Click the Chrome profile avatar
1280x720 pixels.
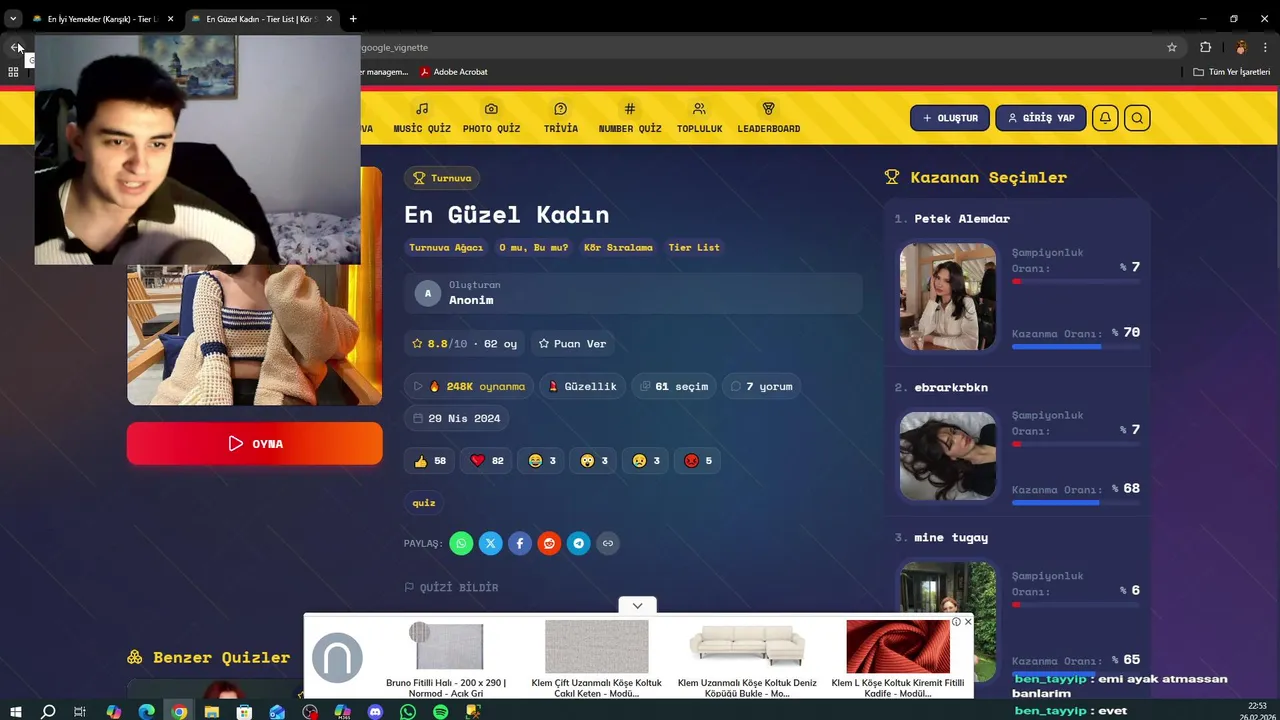point(1241,47)
